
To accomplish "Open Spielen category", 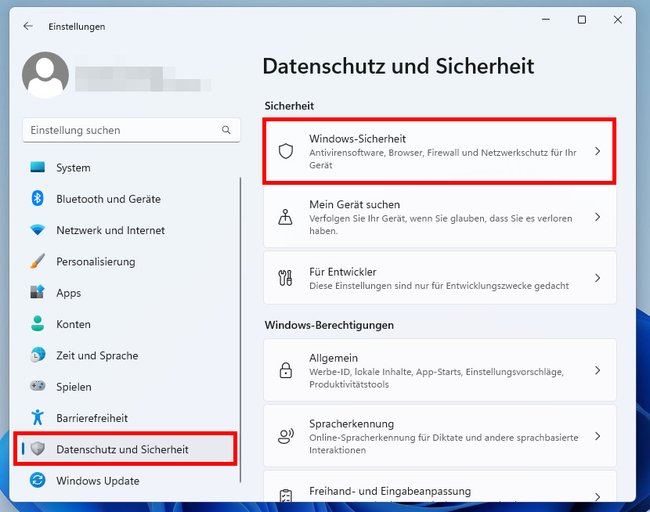I will coord(126,387).
